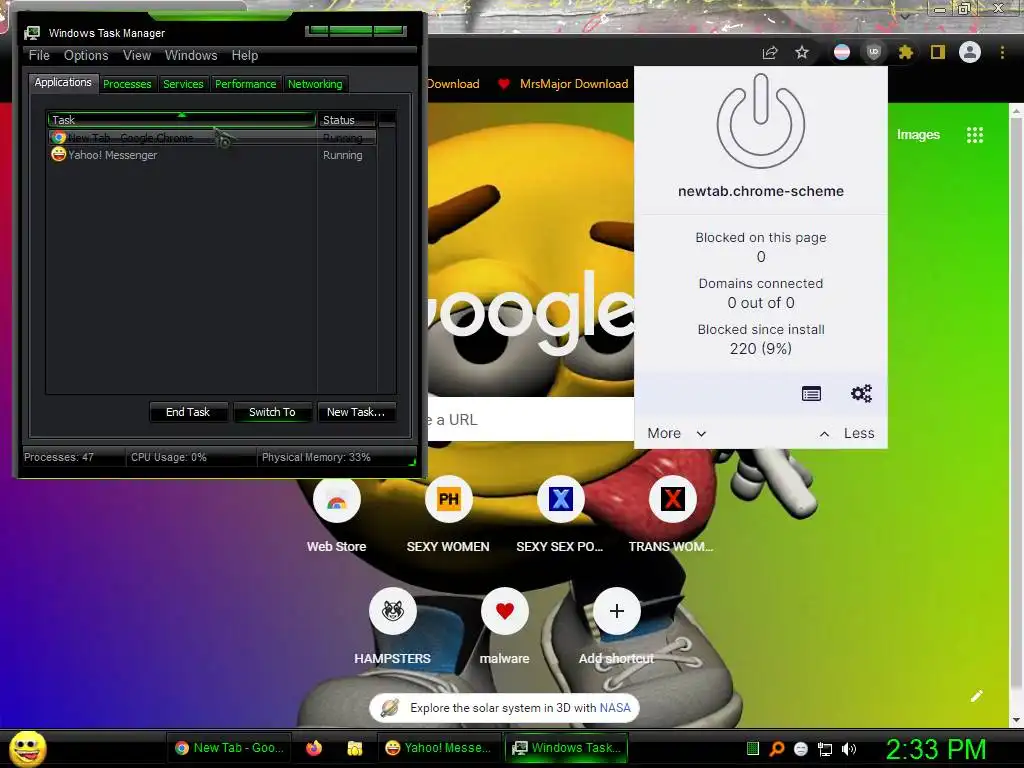Launch Firefox from the taskbar
Screen dimensions: 1024x768
pos(314,748)
